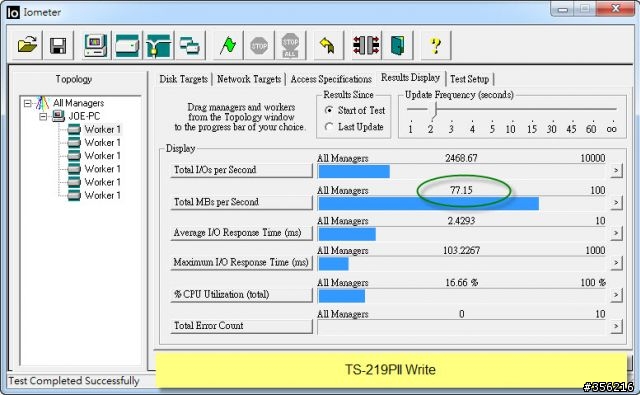Screen dimensions: 640x395
Task: Open help with question mark icon
Action: pyautogui.click(x=436, y=45)
